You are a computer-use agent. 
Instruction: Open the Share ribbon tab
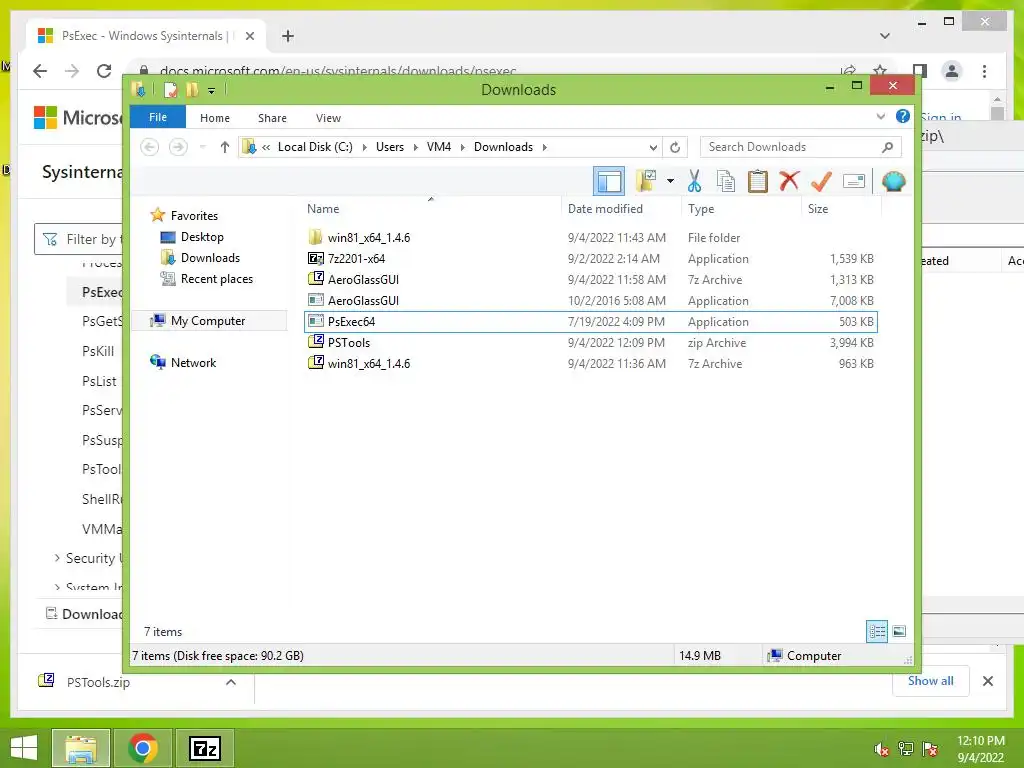272,118
